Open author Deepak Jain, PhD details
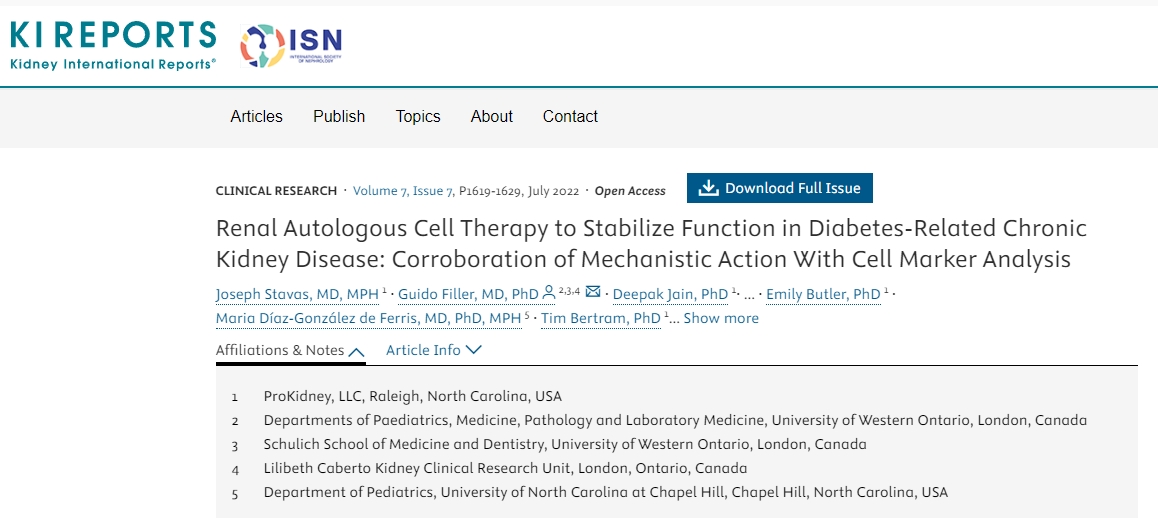The image size is (1158, 519). 670,294
